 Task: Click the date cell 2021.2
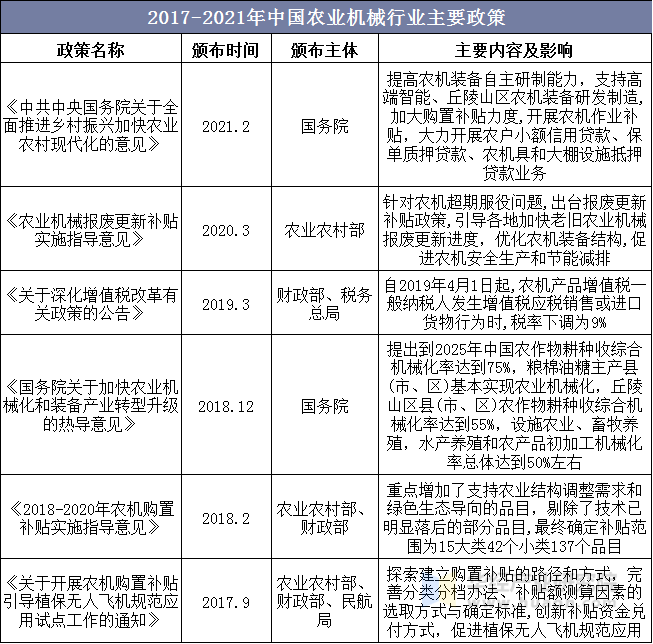[226, 126]
